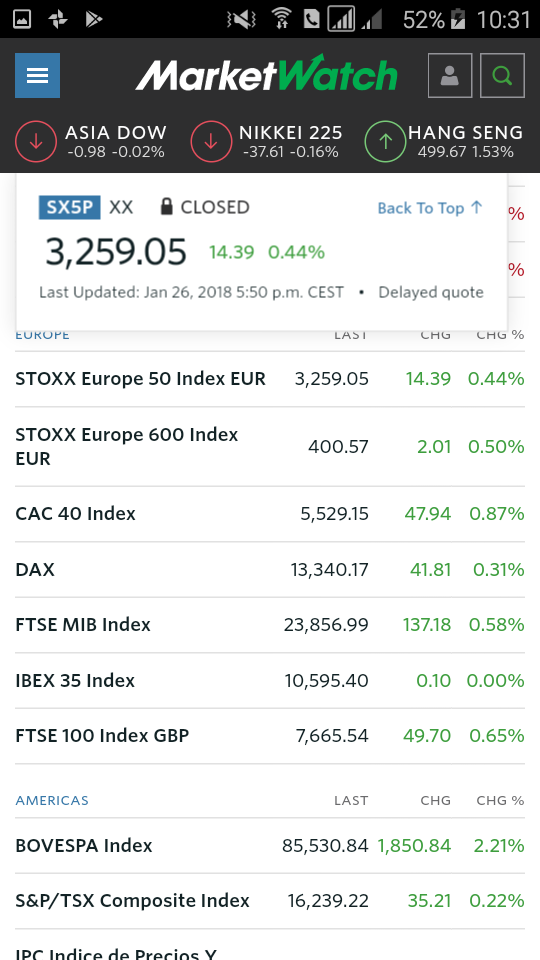Open the hamburger menu

point(37,75)
